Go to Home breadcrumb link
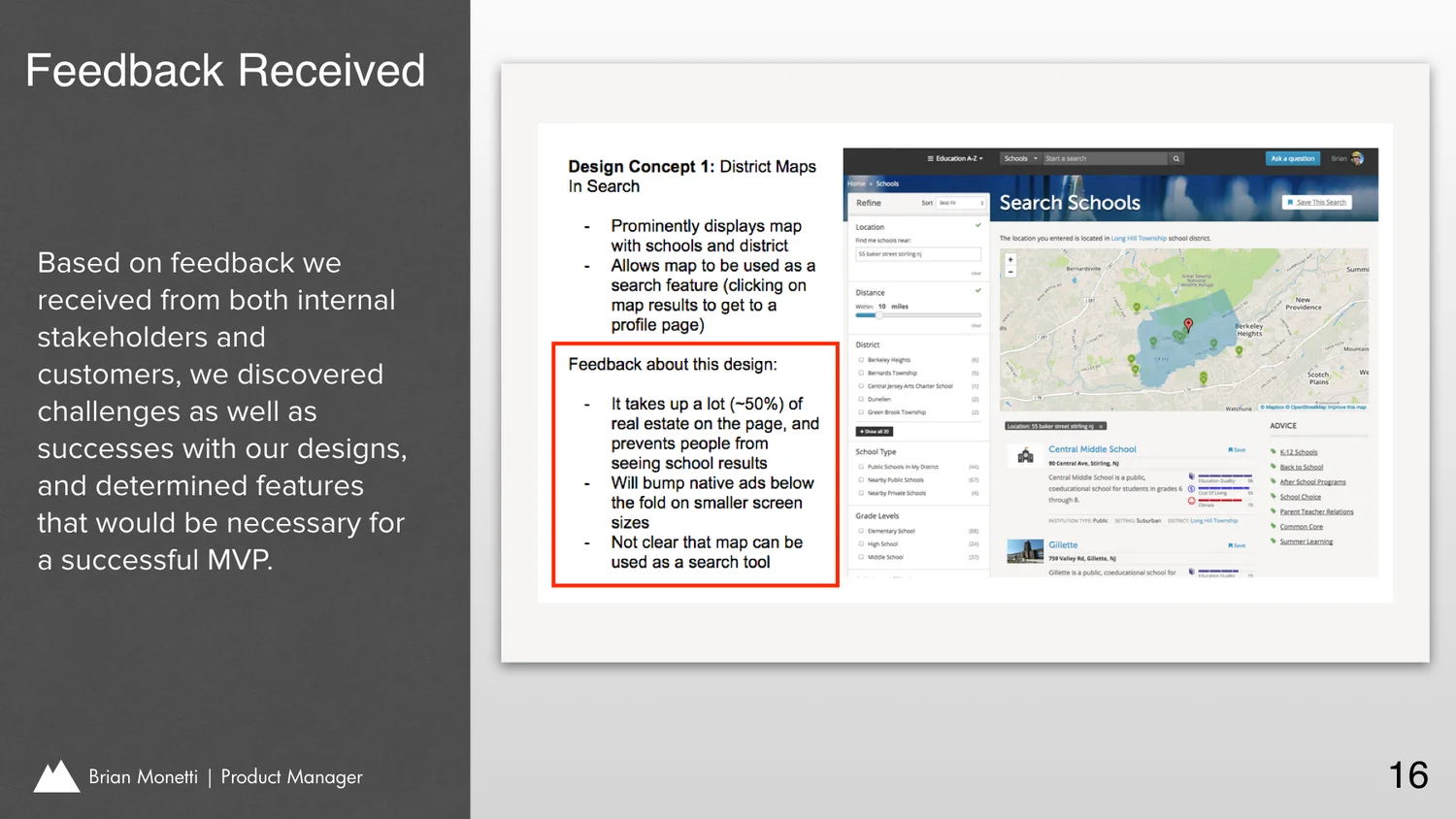 tap(856, 183)
